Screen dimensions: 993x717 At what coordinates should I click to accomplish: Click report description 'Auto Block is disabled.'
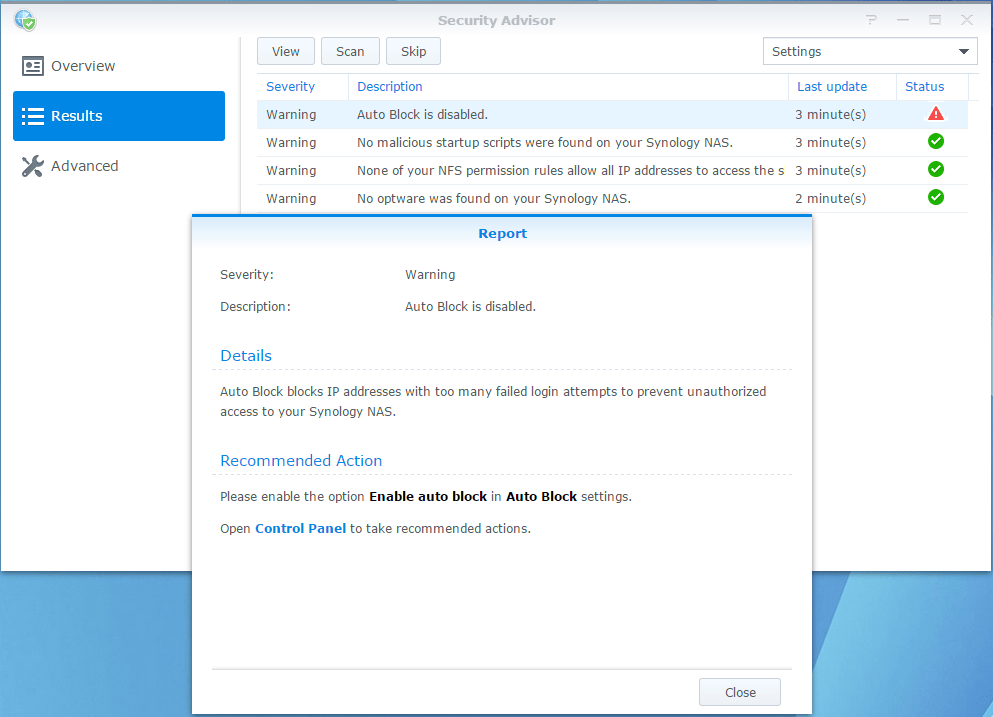tap(470, 307)
